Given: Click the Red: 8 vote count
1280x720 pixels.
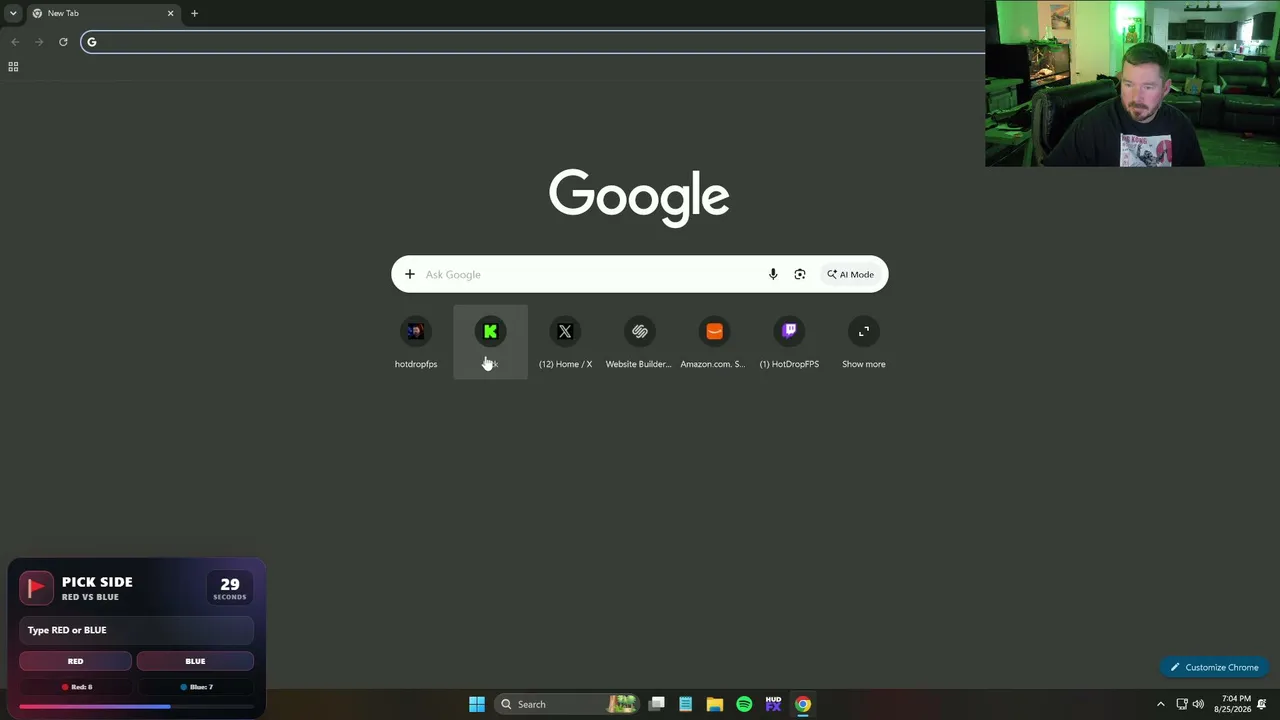Looking at the screenshot, I should 76,687.
